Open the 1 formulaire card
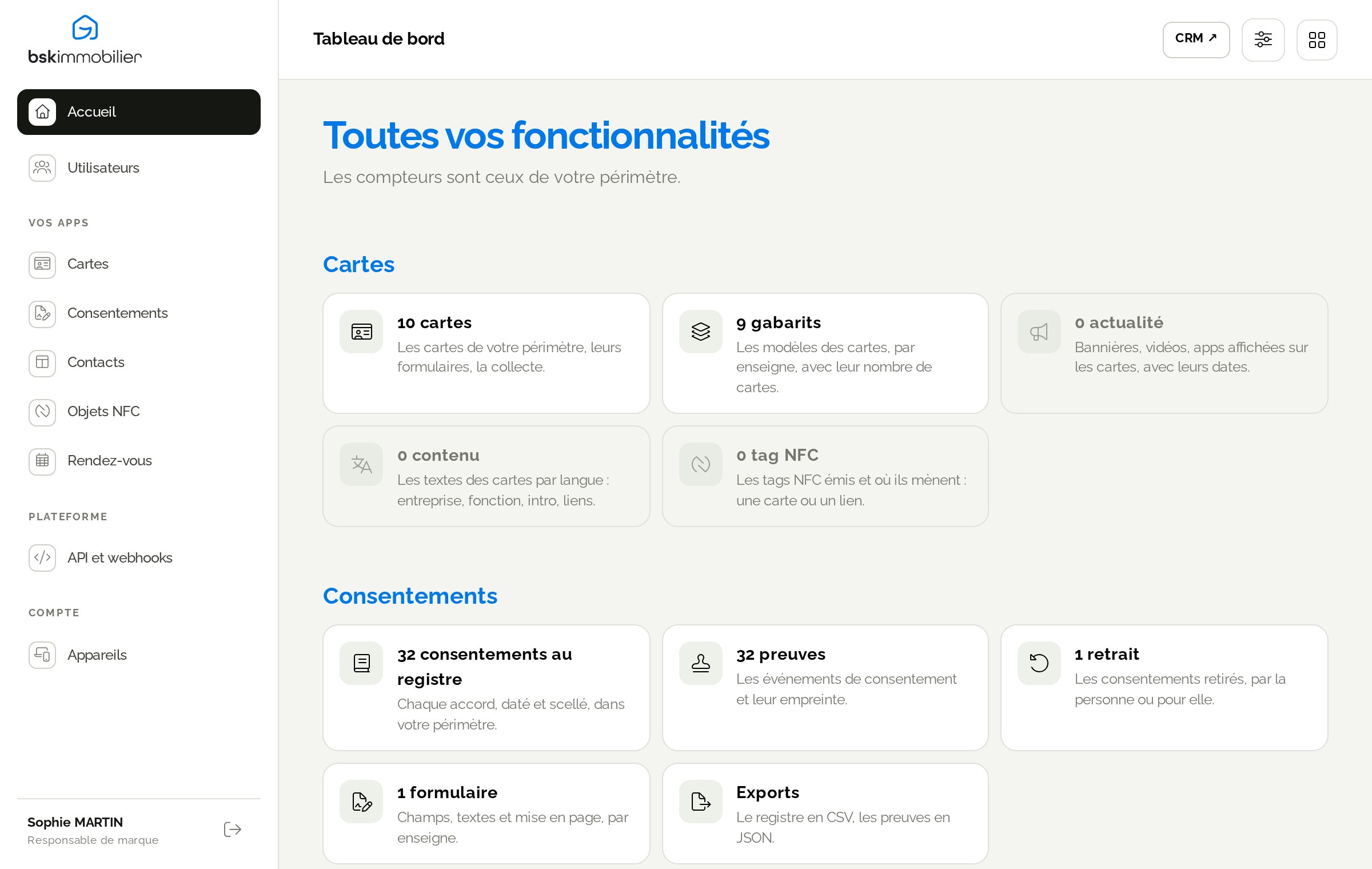 coord(486,814)
